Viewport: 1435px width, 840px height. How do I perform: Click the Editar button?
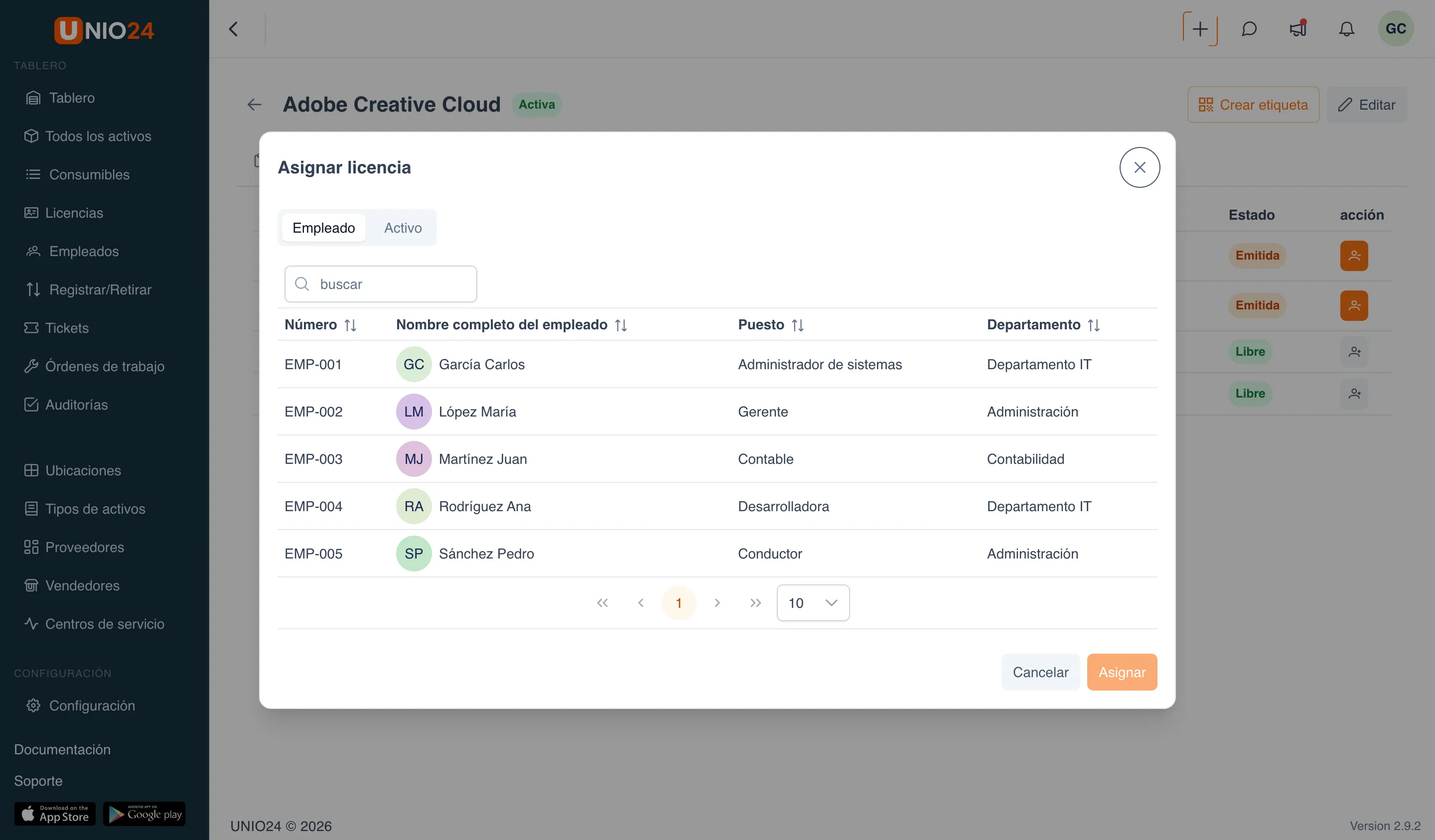pyautogui.click(x=1366, y=105)
